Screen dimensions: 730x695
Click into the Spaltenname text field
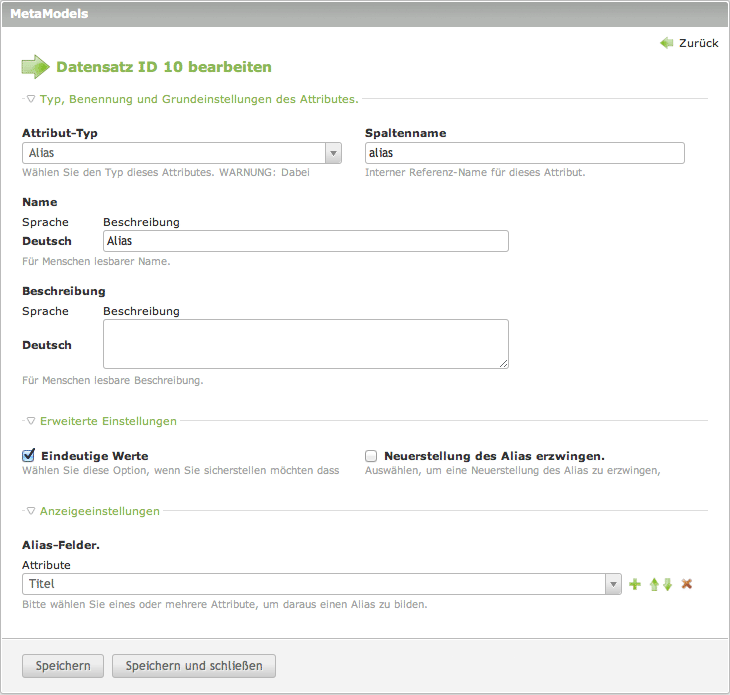525,153
